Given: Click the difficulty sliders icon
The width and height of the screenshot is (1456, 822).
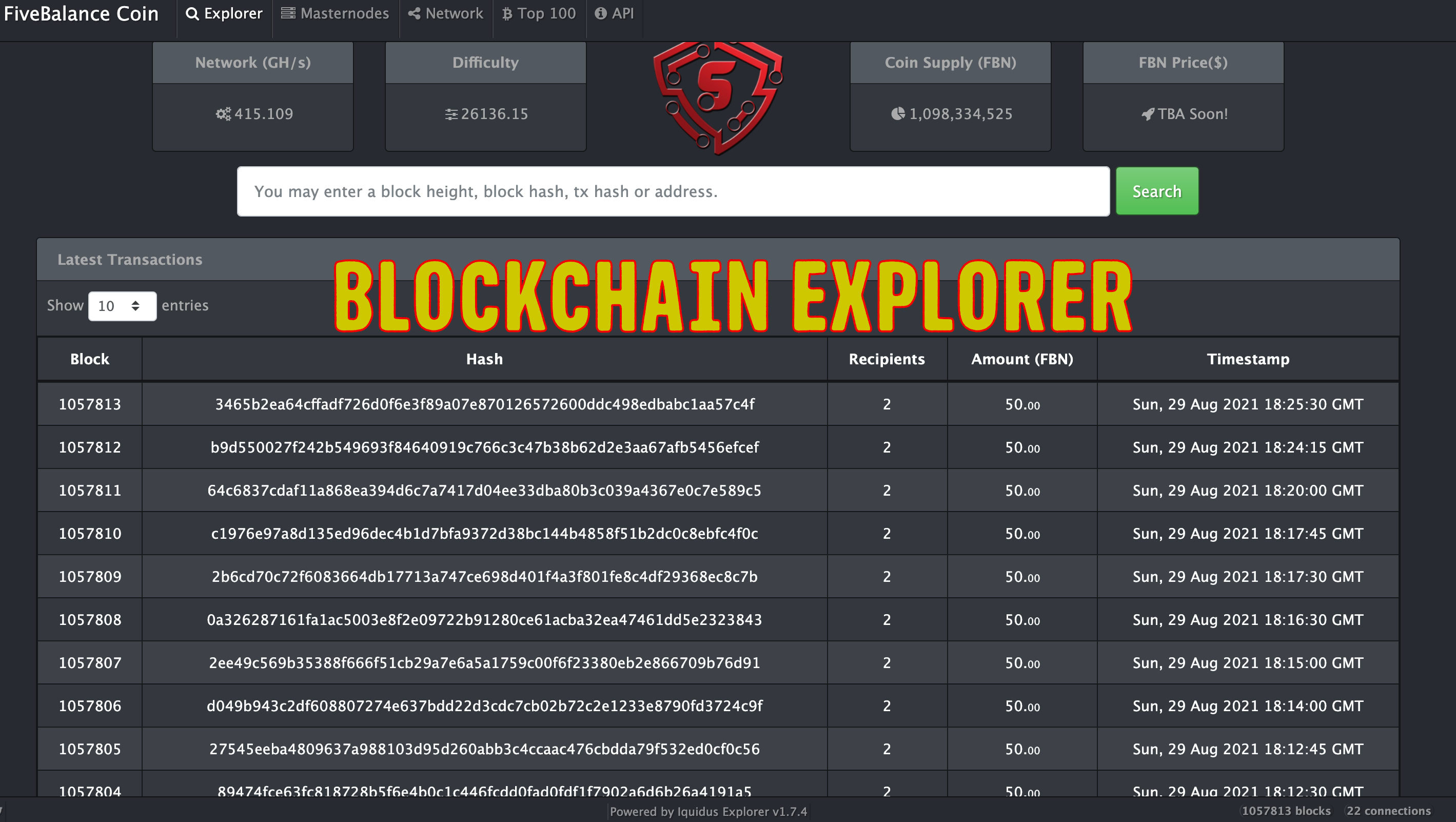Looking at the screenshot, I should [451, 113].
